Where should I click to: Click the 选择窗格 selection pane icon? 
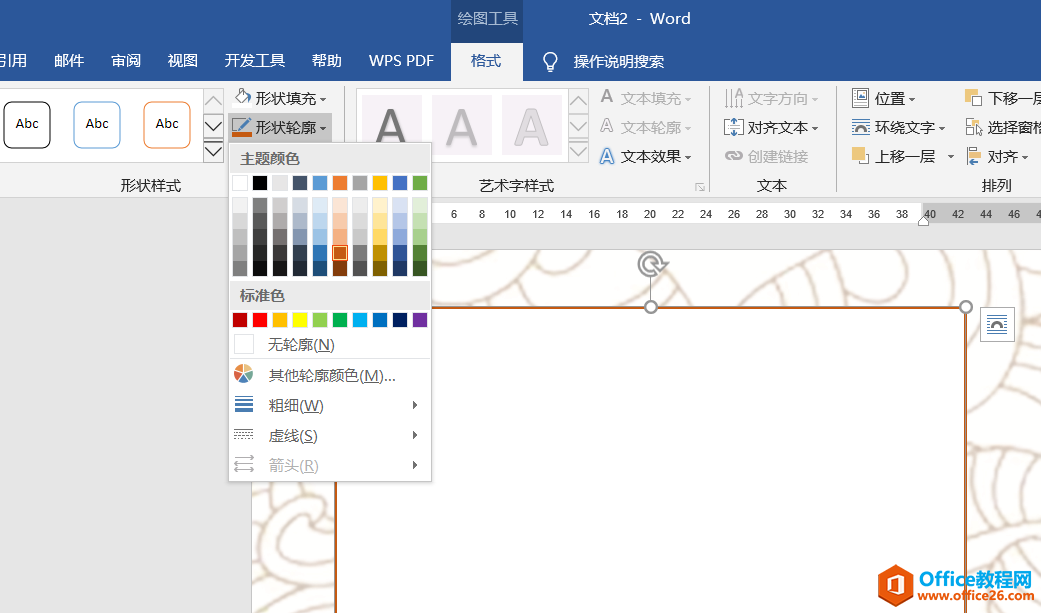coord(974,127)
